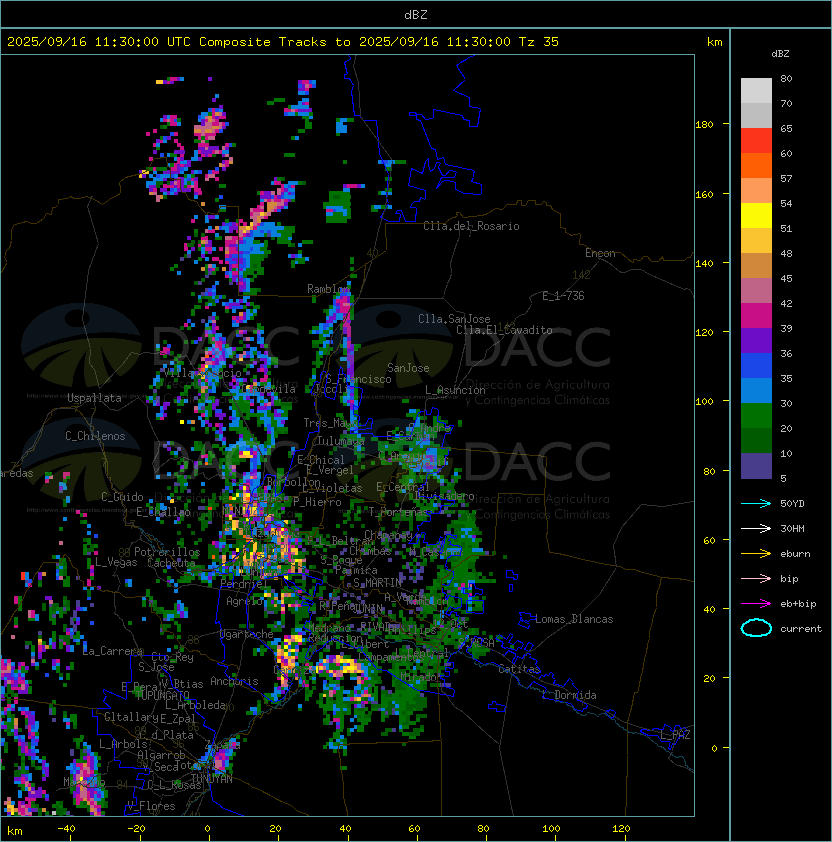Click the 'La_Carrera' map label
This screenshot has width=832, height=842.
pos(113,651)
